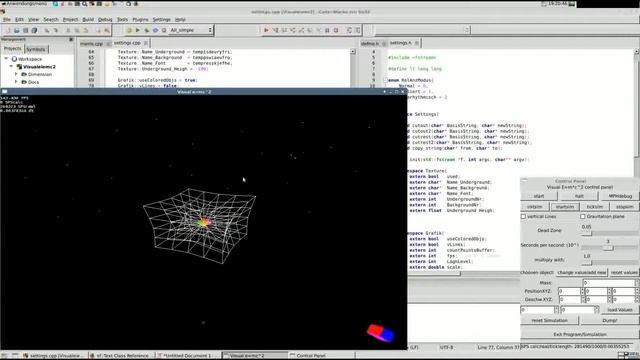Viewport: 640px width, 360px height.
Task: Click the load Values button
Action: pyautogui.click(x=620, y=310)
